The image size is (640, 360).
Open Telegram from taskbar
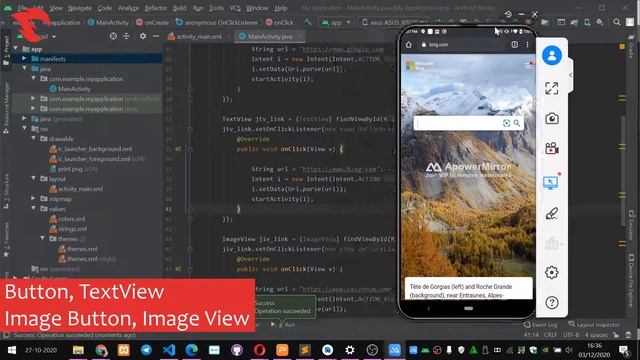(x=146, y=350)
